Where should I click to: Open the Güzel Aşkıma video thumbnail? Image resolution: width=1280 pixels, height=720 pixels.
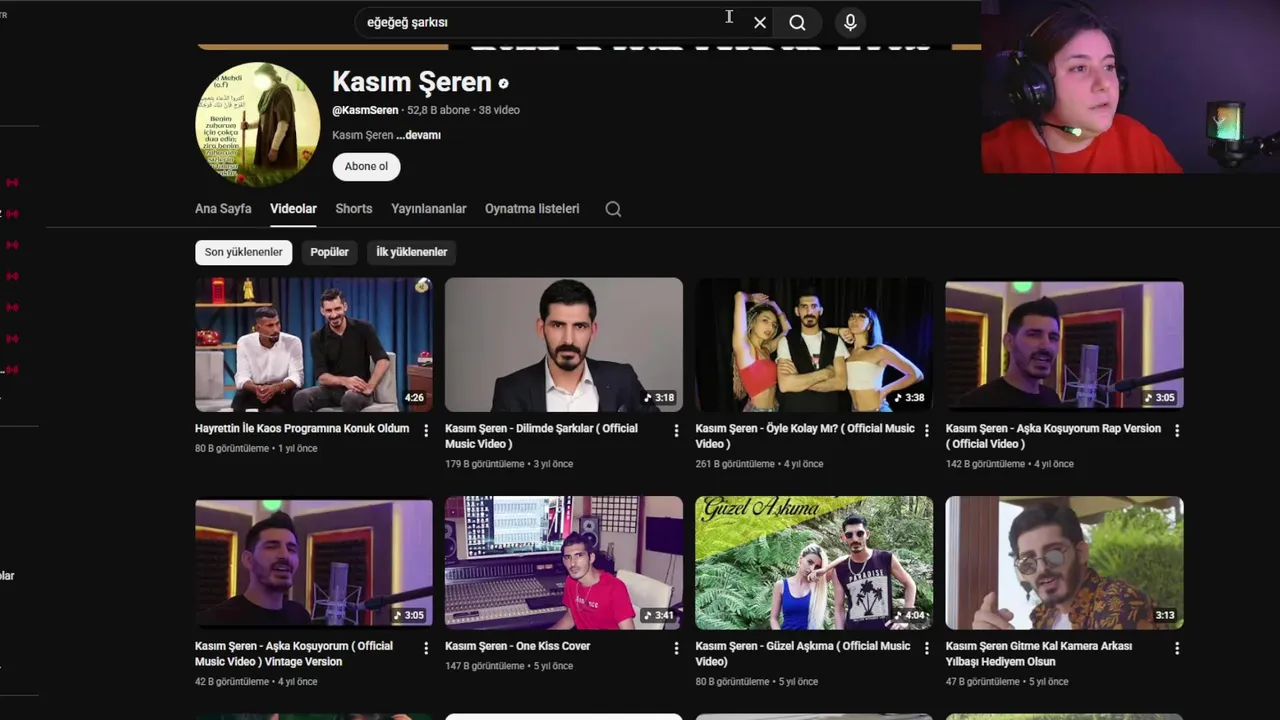814,563
